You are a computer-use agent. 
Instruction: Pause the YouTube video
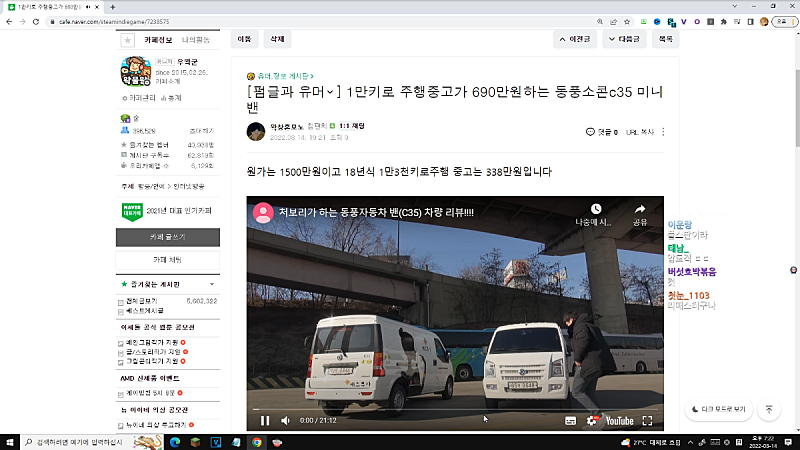[265, 420]
